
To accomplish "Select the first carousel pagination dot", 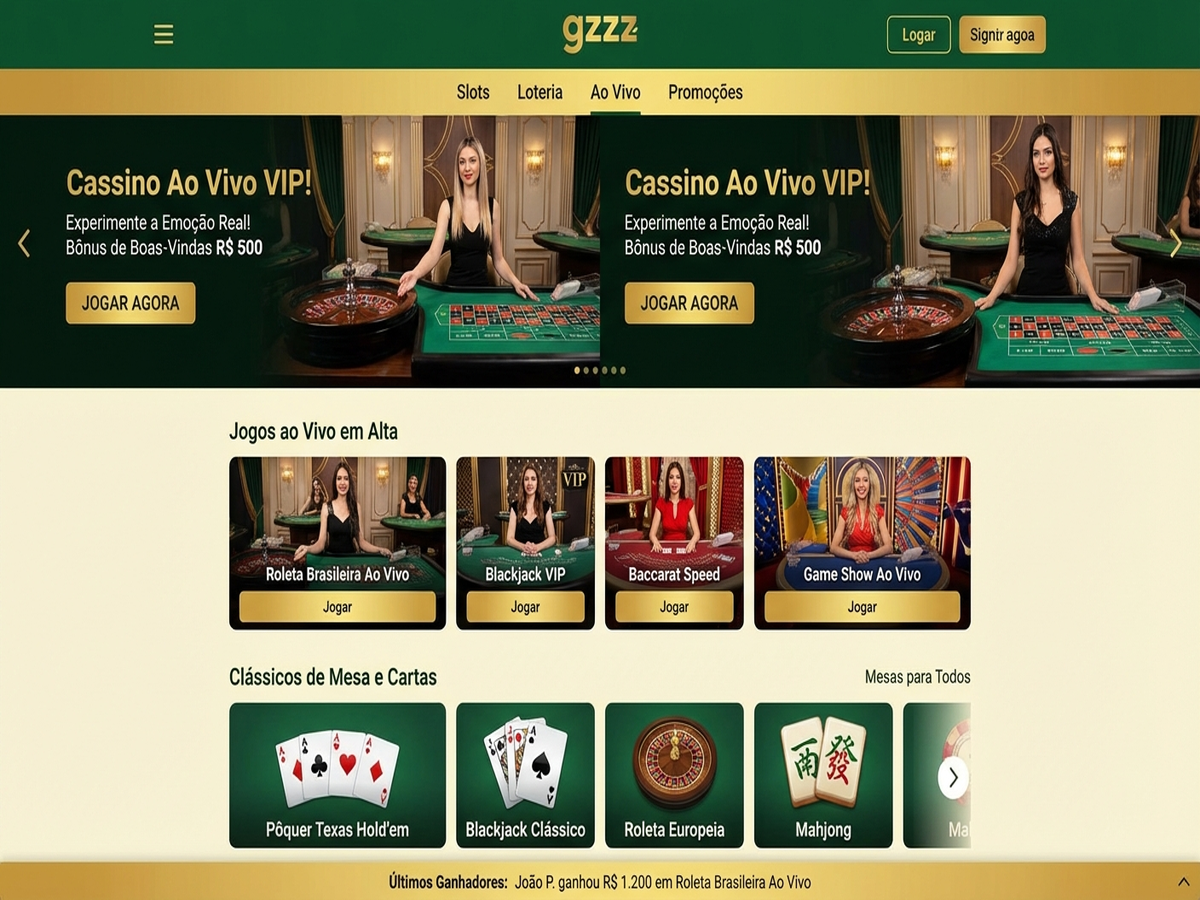I will pyautogui.click(x=577, y=370).
